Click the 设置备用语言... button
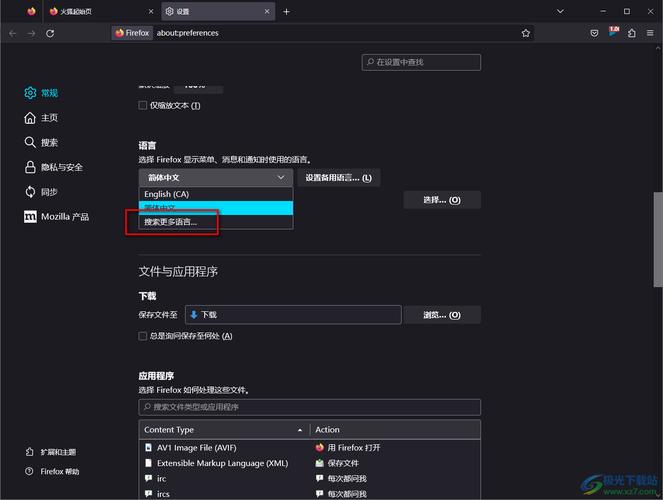The width and height of the screenshot is (663, 500). [338, 178]
